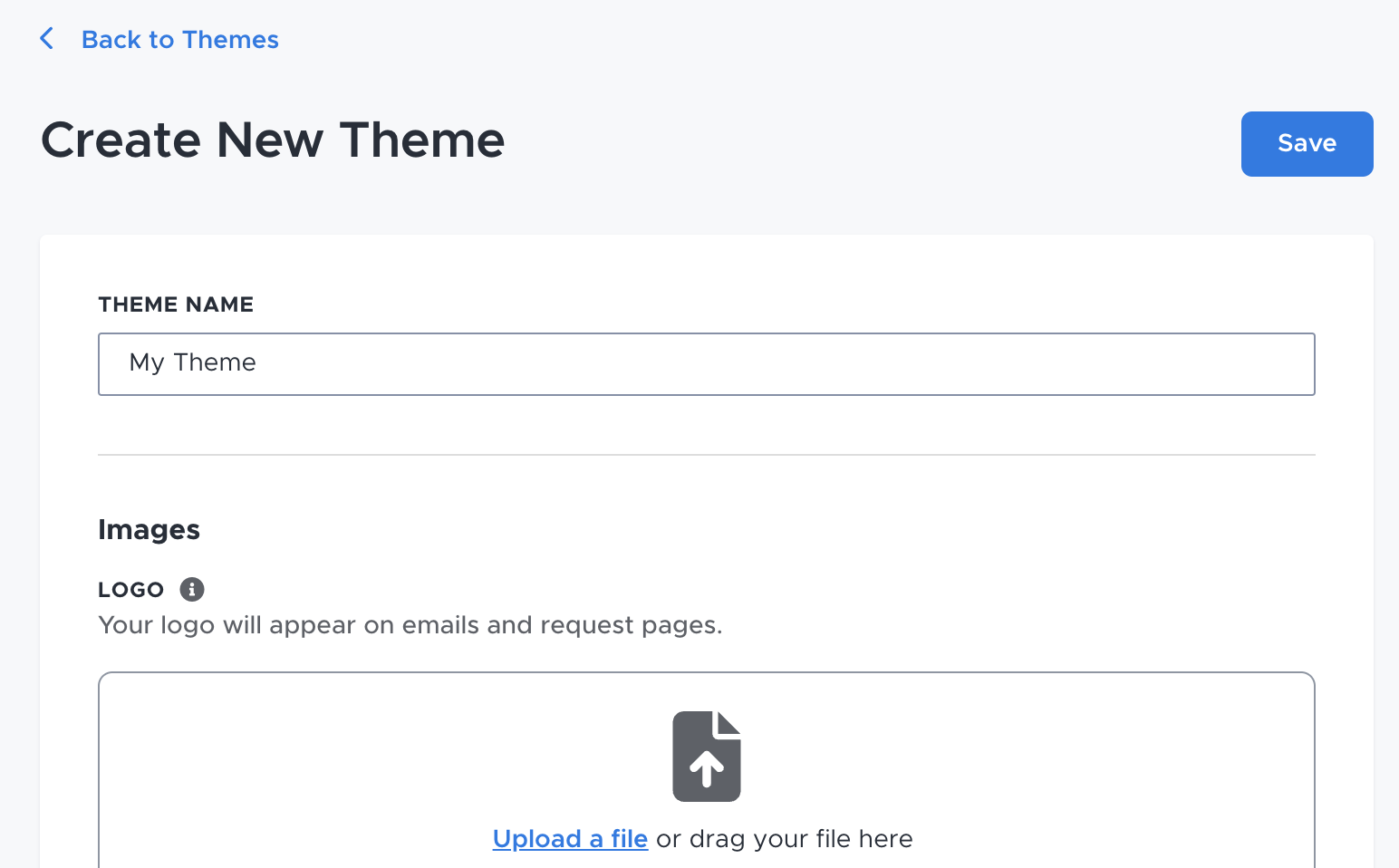Click the info icon beside LOGO
The image size is (1399, 868).
coord(192,589)
